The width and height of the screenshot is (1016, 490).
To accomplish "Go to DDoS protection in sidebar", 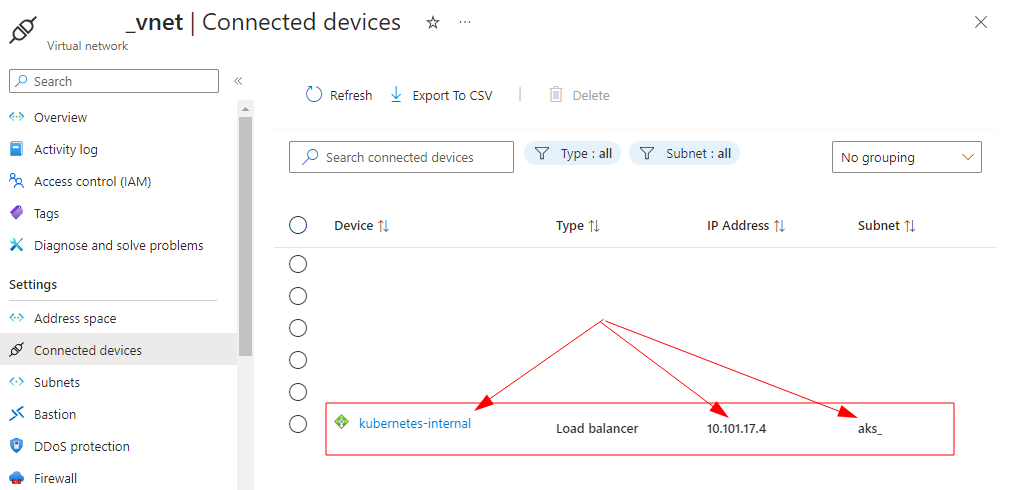I will pos(82,446).
